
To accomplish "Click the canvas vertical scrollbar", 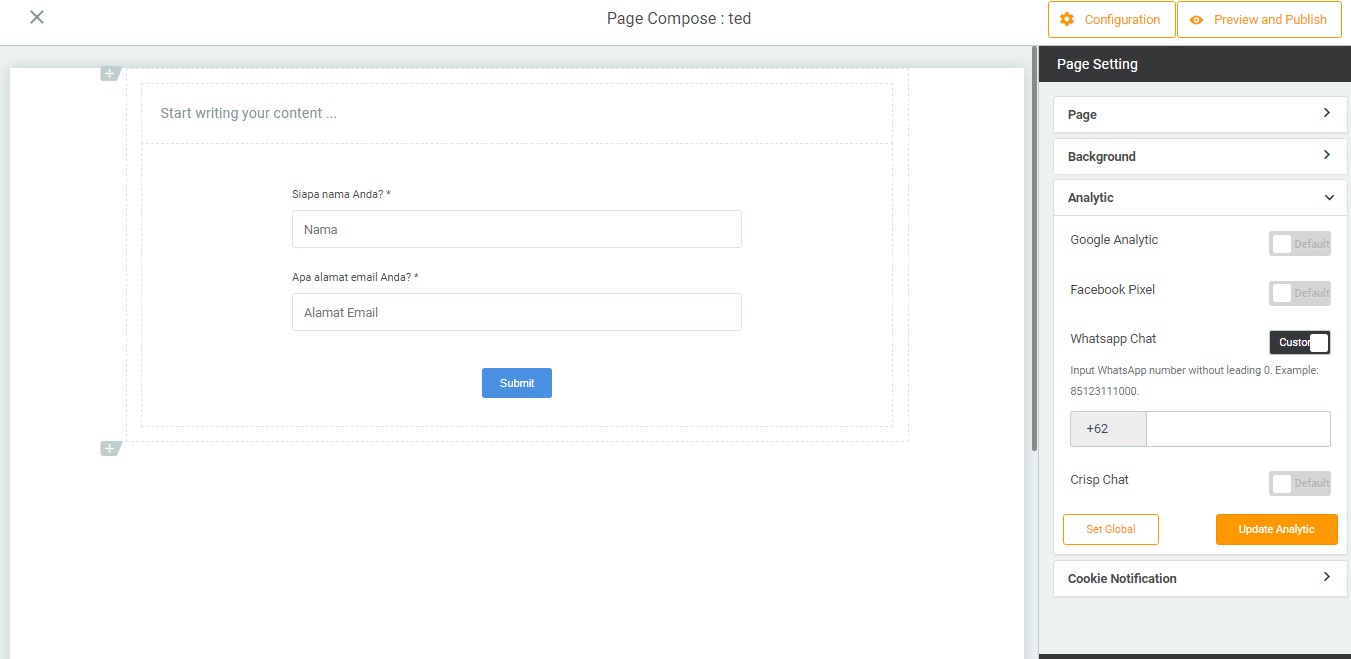I will click(x=1034, y=248).
